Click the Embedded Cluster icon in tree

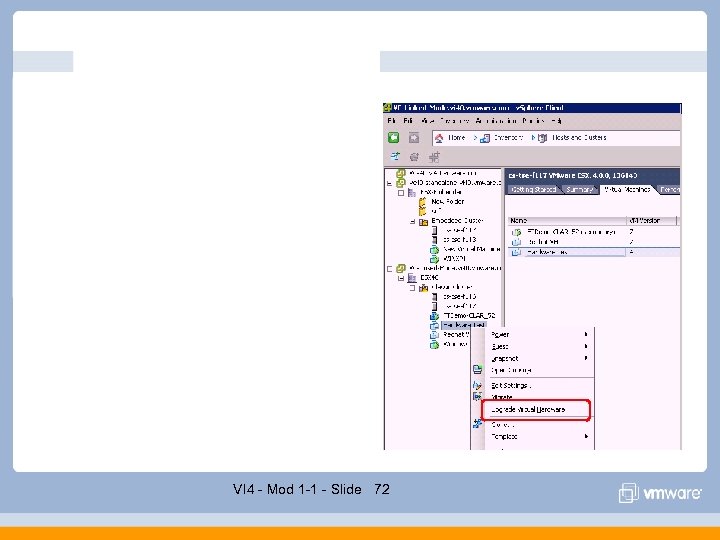[423, 221]
